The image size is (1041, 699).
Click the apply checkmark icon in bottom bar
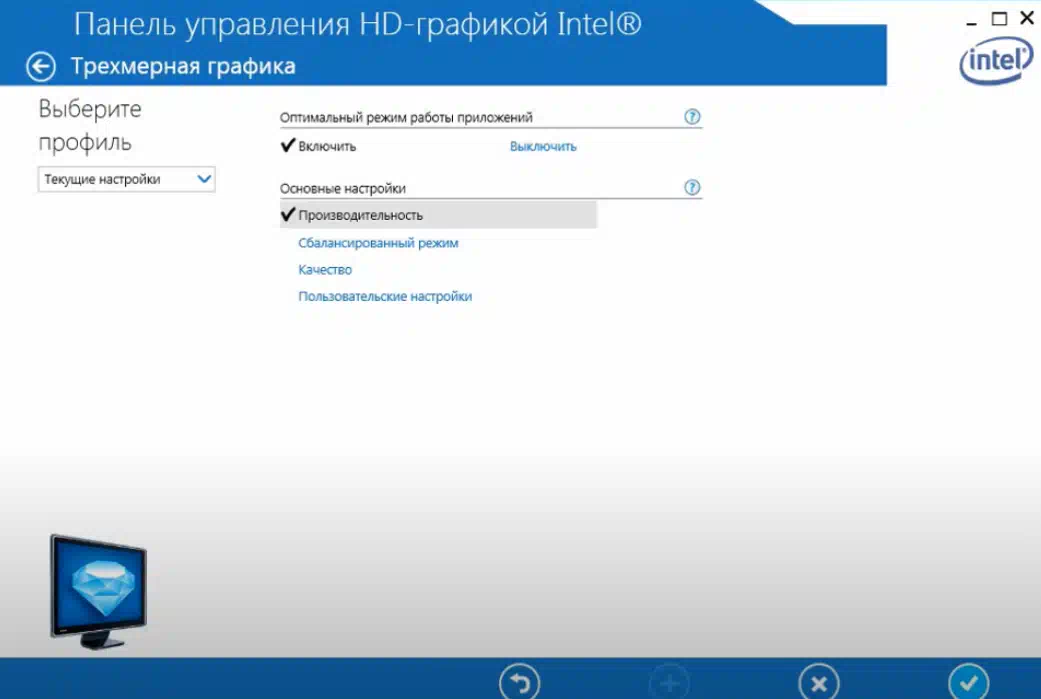click(967, 683)
